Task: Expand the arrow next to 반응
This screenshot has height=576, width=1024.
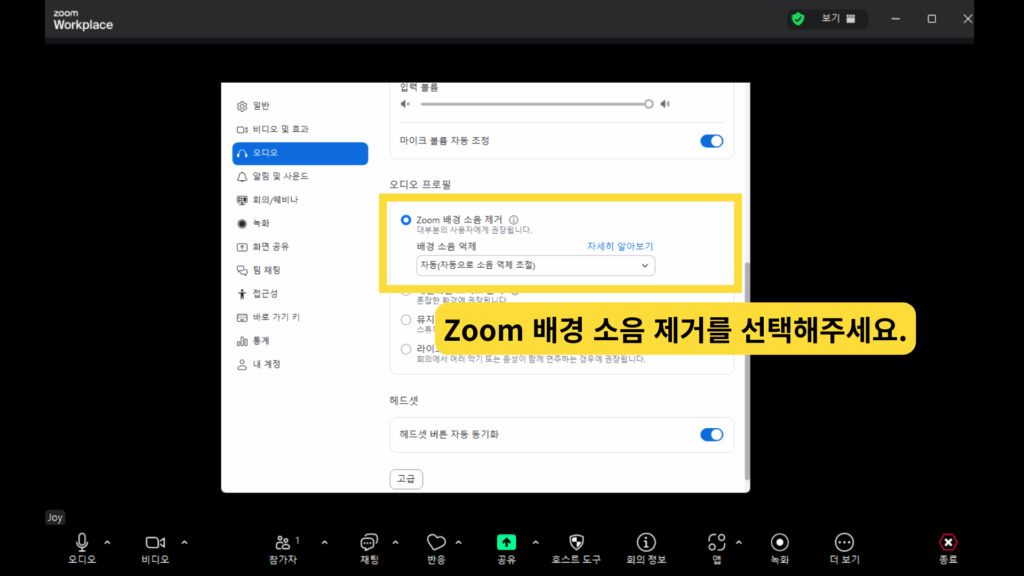Action: [x=458, y=543]
